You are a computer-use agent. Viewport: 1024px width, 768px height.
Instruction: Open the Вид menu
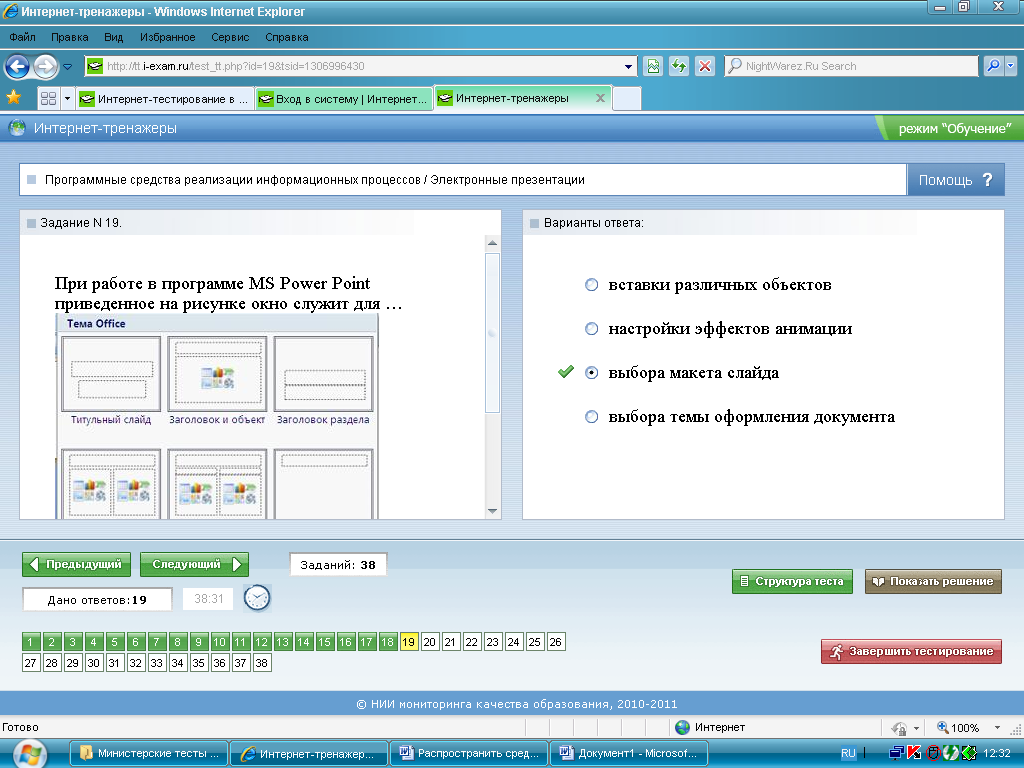114,37
